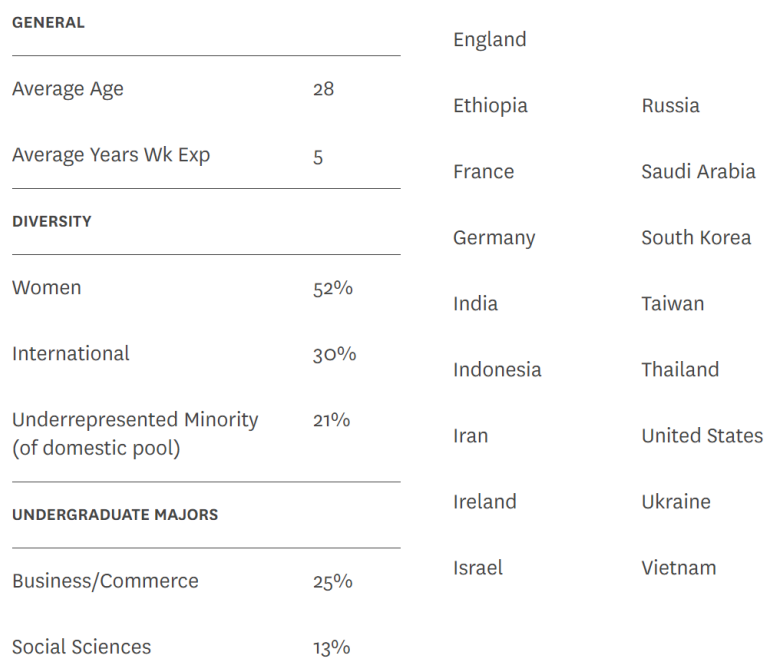Select the Business/Commerce row label
The height and width of the screenshot is (672, 783).
pyautogui.click(x=105, y=581)
